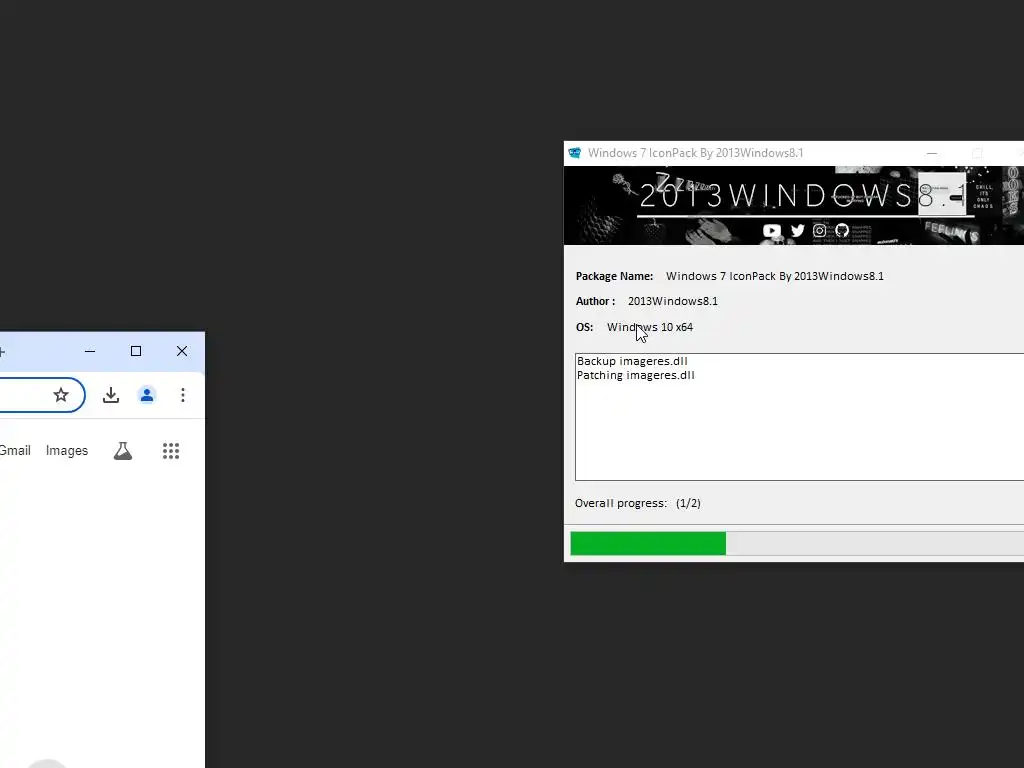The width and height of the screenshot is (1024, 768).
Task: Open the Images link in Chrome
Action: [x=67, y=451]
